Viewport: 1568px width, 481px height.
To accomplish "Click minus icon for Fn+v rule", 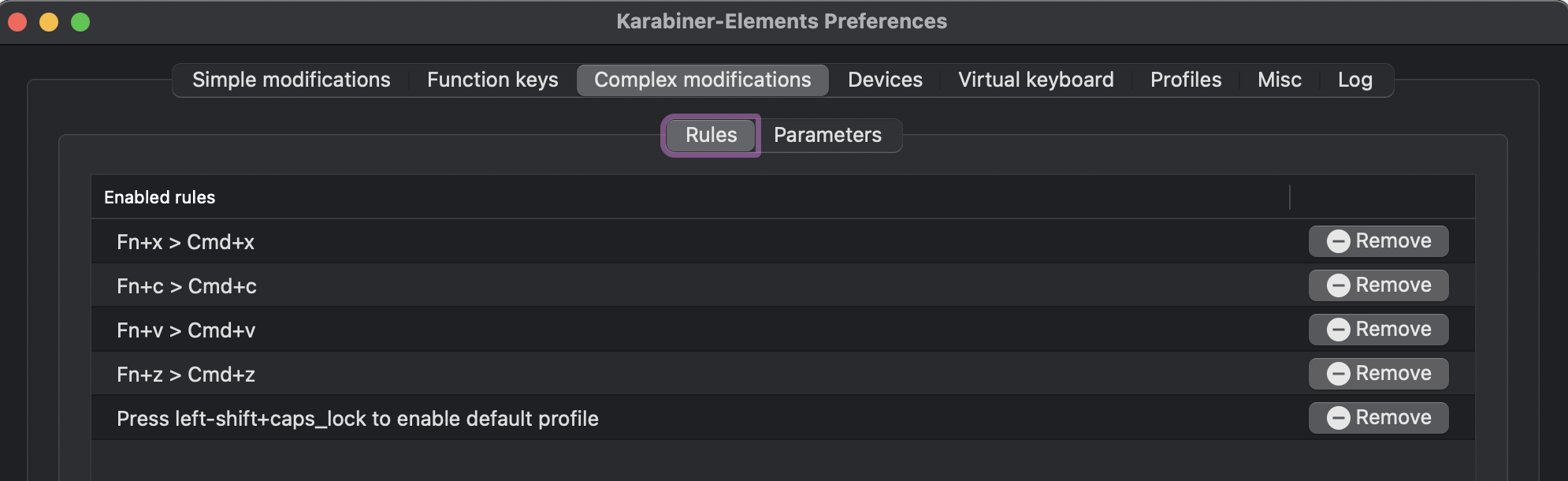I will coord(1338,330).
